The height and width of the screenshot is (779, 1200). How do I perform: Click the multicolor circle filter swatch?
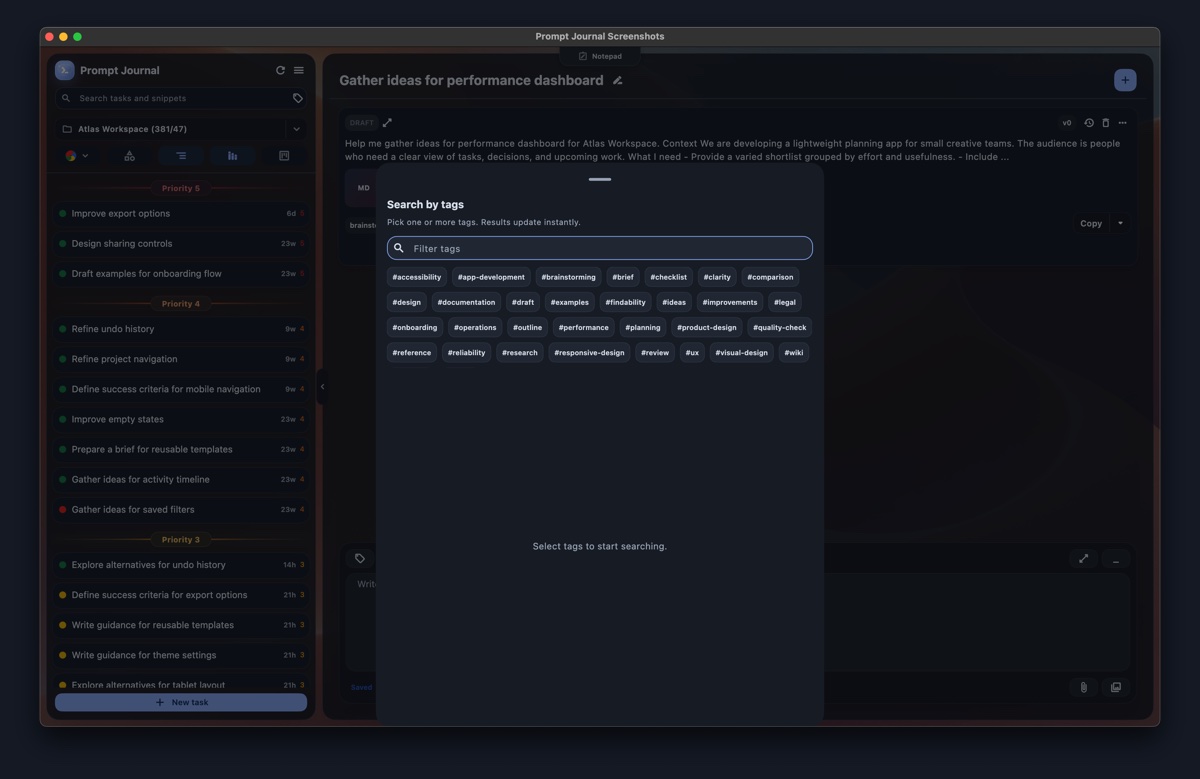point(71,156)
